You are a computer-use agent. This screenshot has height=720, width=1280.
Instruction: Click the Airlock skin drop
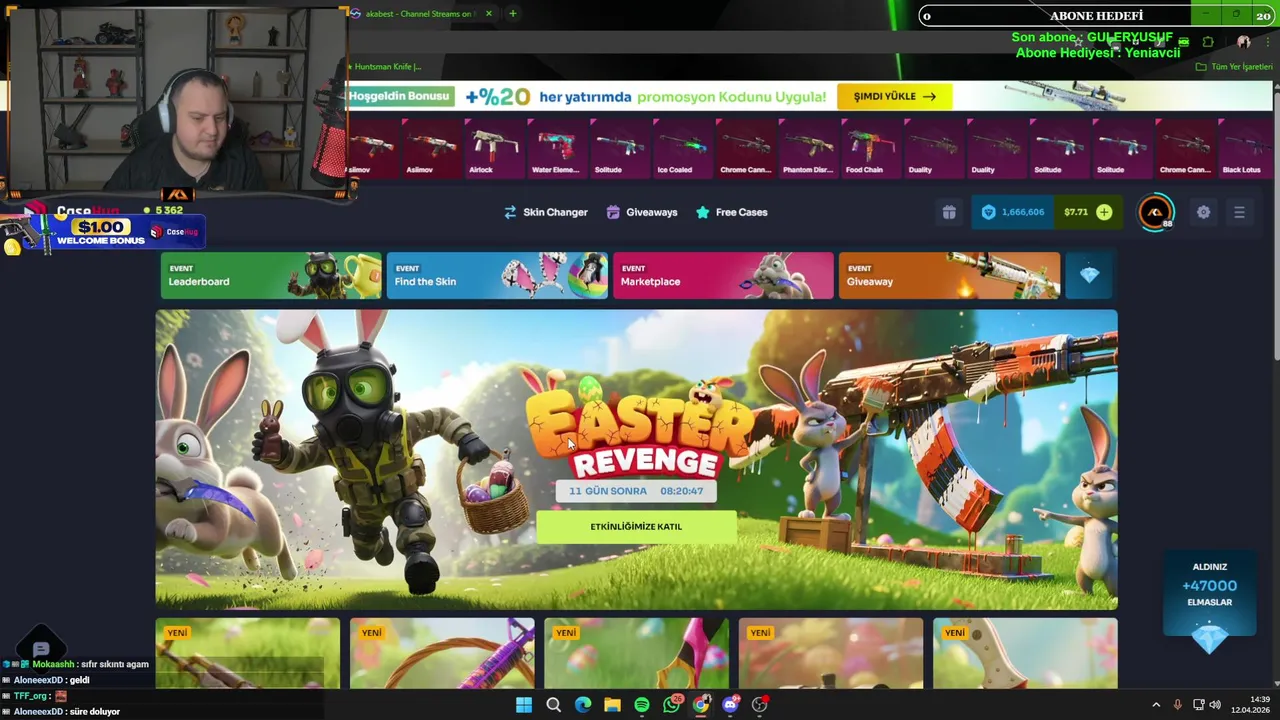[x=494, y=148]
